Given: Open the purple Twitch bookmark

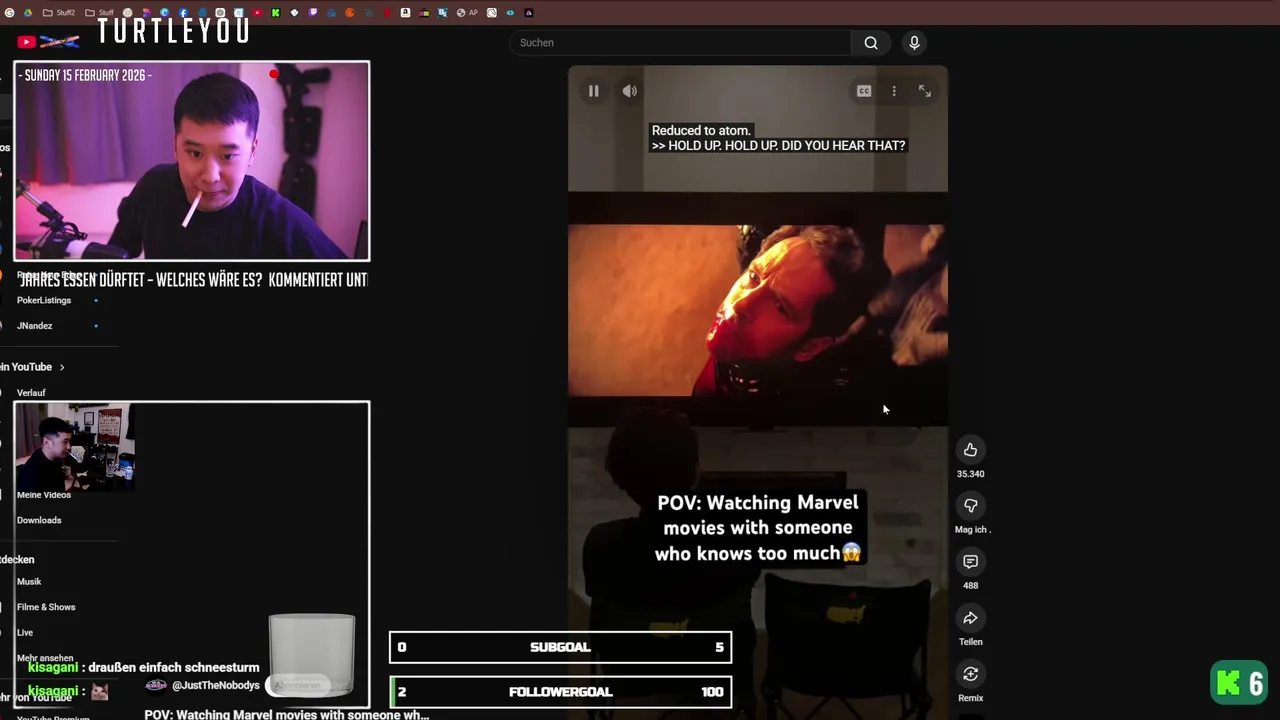Looking at the screenshot, I should 313,13.
